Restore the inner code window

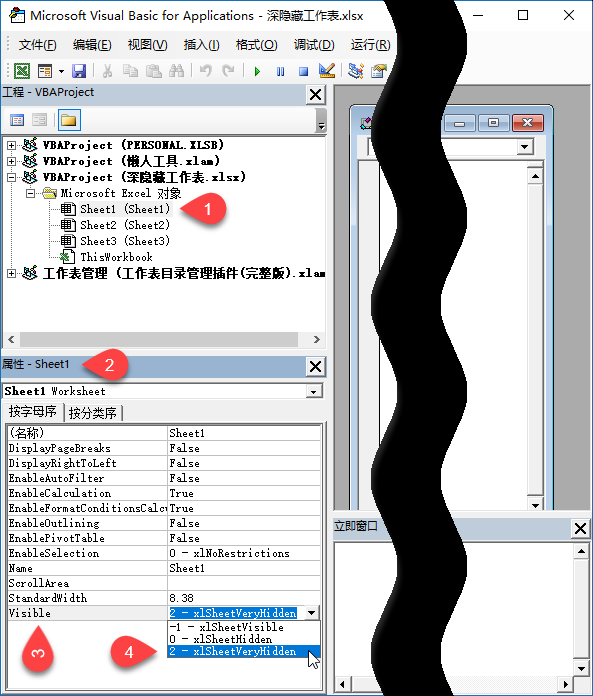[494, 123]
